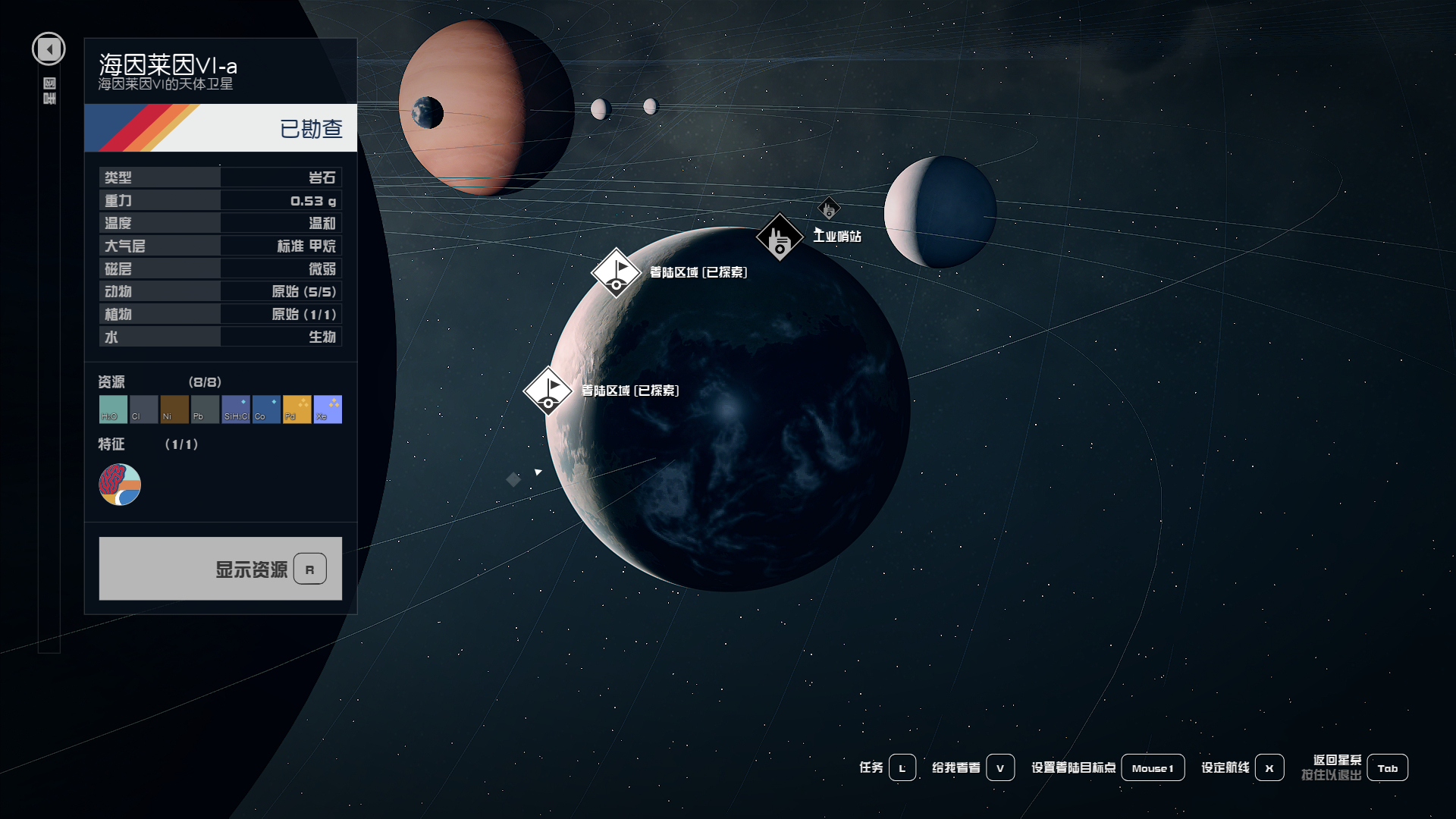Select the upper 着陆区域 landing flag marker
Viewport: 1456px width, 819px height.
617,273
